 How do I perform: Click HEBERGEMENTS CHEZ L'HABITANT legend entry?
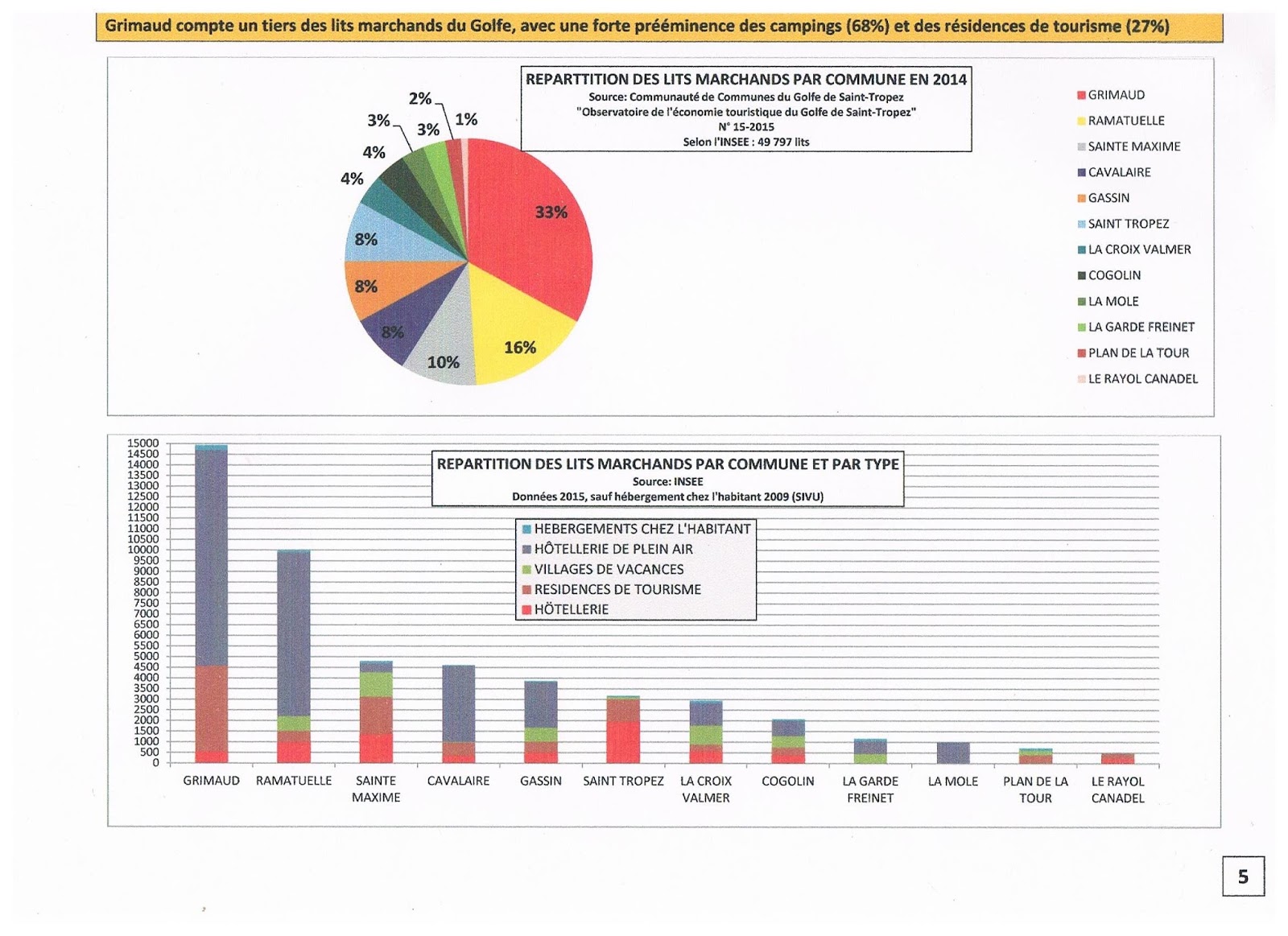point(636,530)
